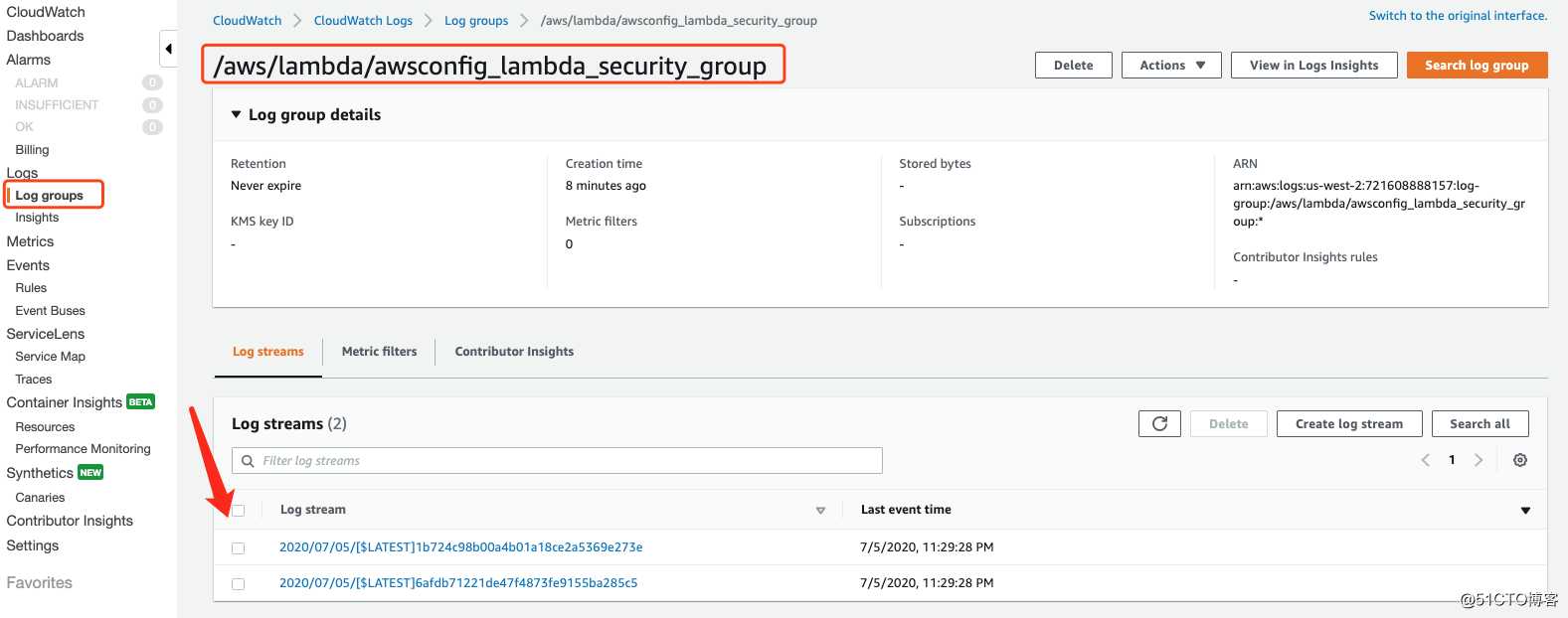Click the ARN value text

click(x=1379, y=204)
